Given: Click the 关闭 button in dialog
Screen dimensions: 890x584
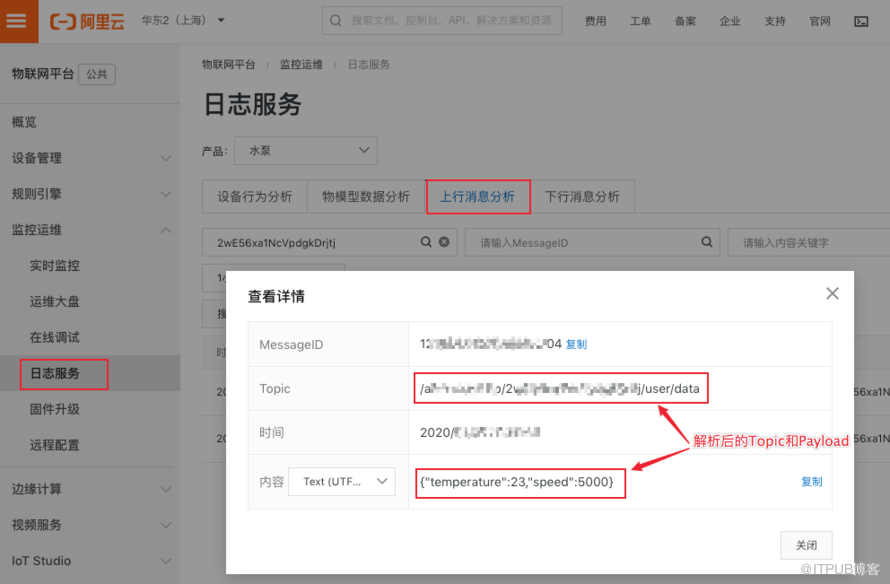Looking at the screenshot, I should tap(806, 545).
